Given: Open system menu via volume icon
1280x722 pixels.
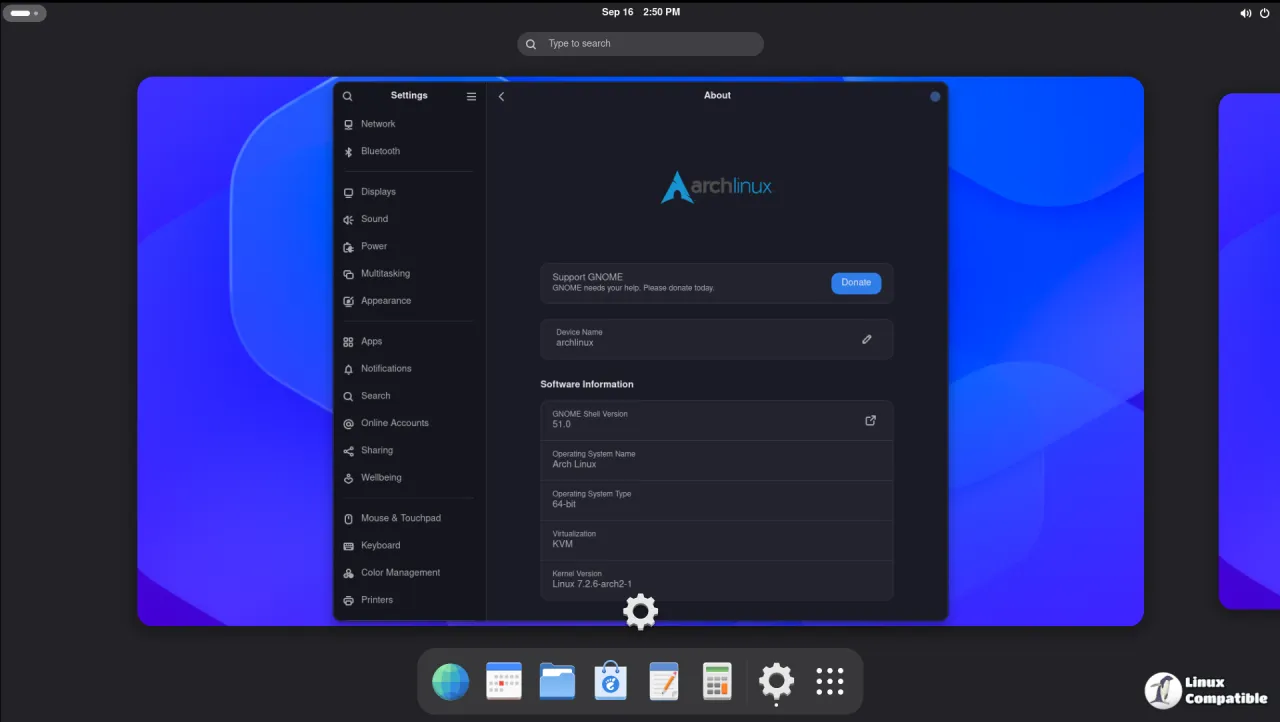Looking at the screenshot, I should [1245, 13].
